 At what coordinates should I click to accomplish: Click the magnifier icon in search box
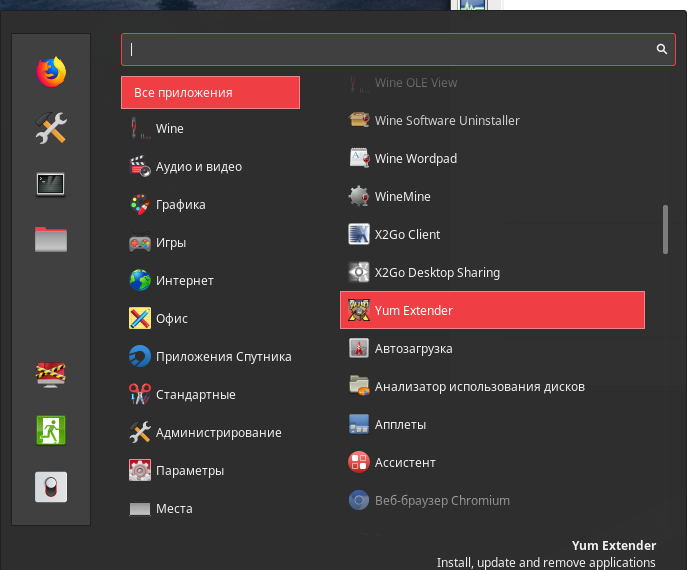(x=662, y=49)
